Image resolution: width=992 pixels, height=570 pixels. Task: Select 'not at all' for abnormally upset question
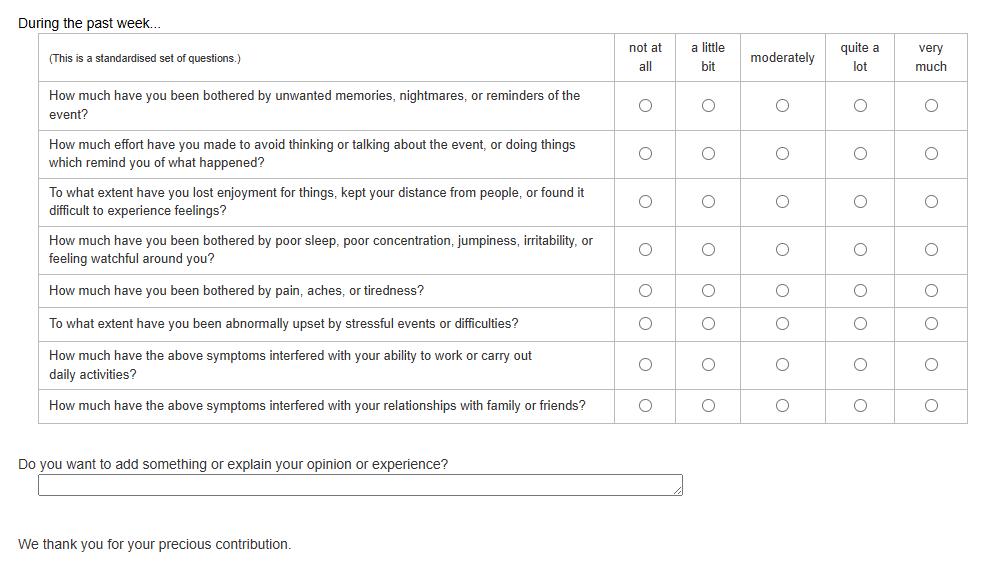(645, 323)
